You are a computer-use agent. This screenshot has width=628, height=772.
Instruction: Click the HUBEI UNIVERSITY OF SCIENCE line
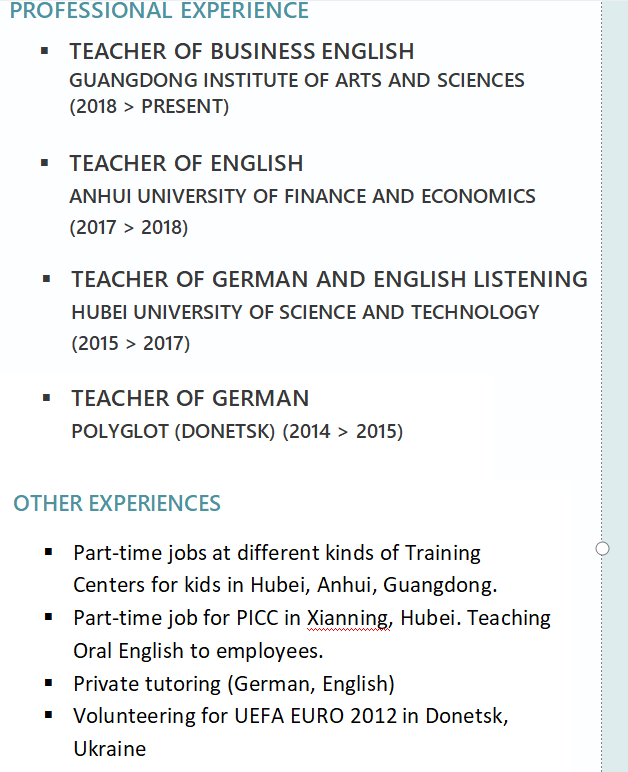tap(305, 312)
